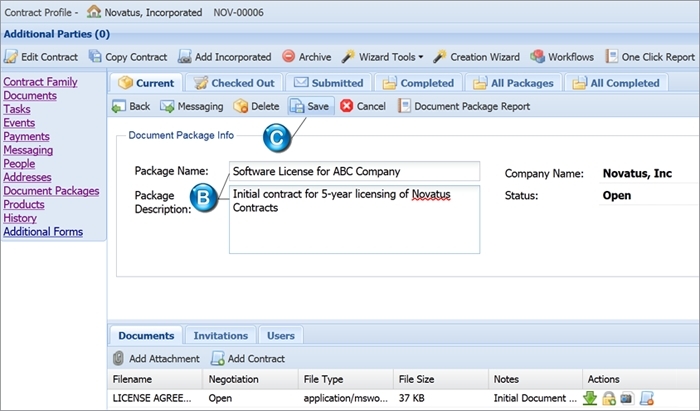Click the last document action icon
The width and height of the screenshot is (700, 411).
tap(646, 398)
